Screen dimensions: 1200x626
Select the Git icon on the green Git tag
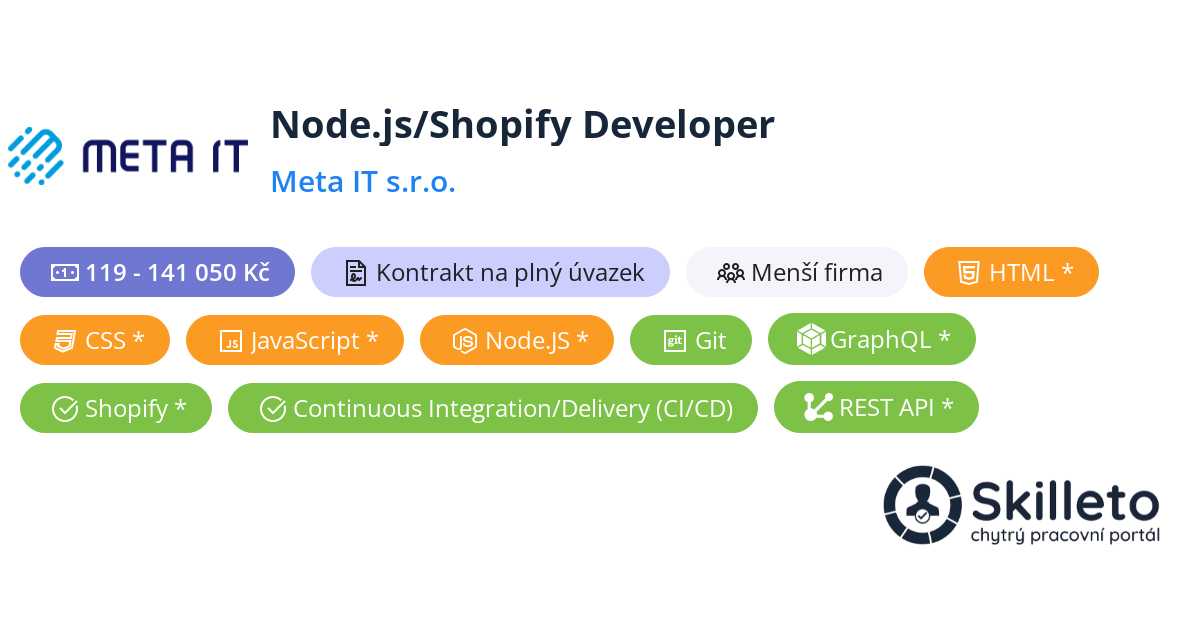(676, 340)
